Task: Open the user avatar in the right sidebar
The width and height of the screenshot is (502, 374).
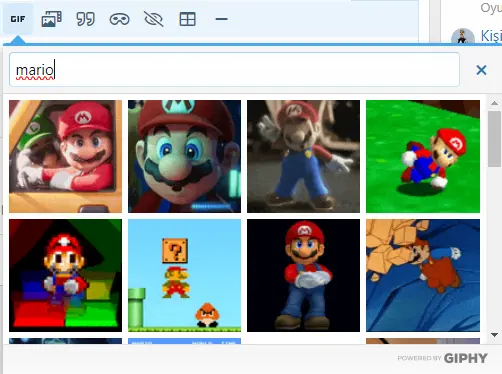Action: (463, 37)
